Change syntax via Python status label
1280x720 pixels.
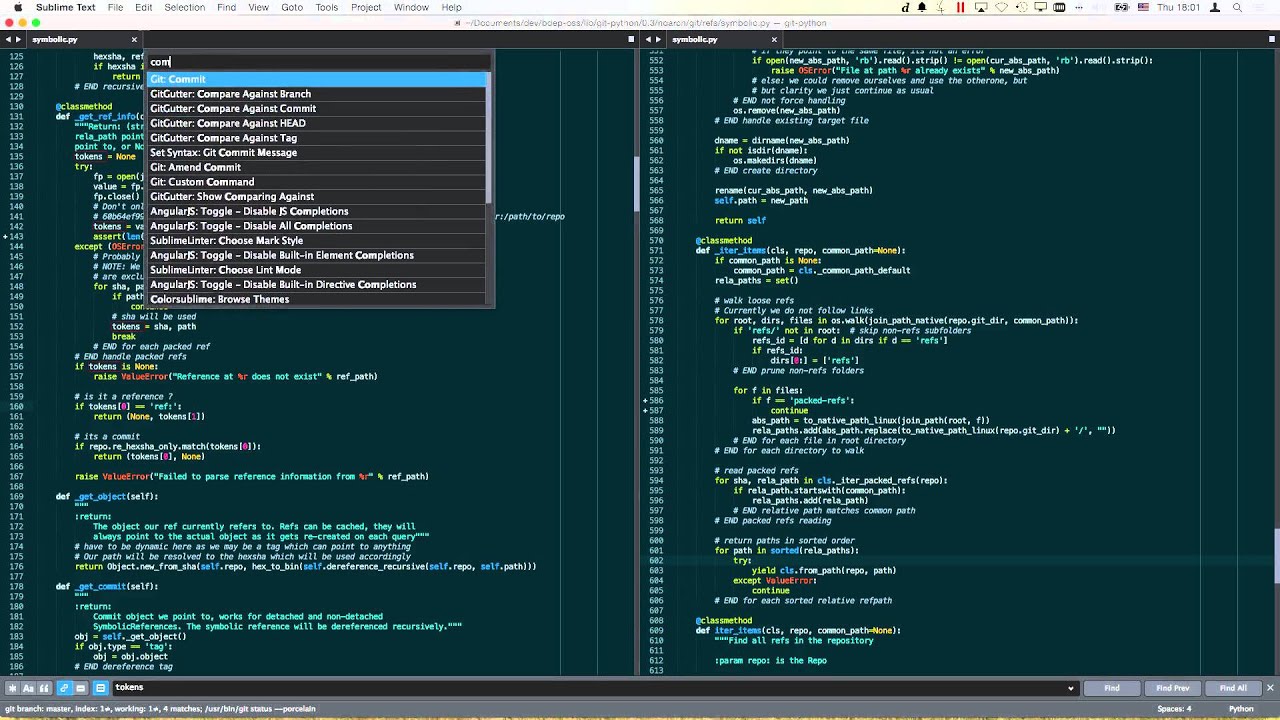pyautogui.click(x=1241, y=709)
